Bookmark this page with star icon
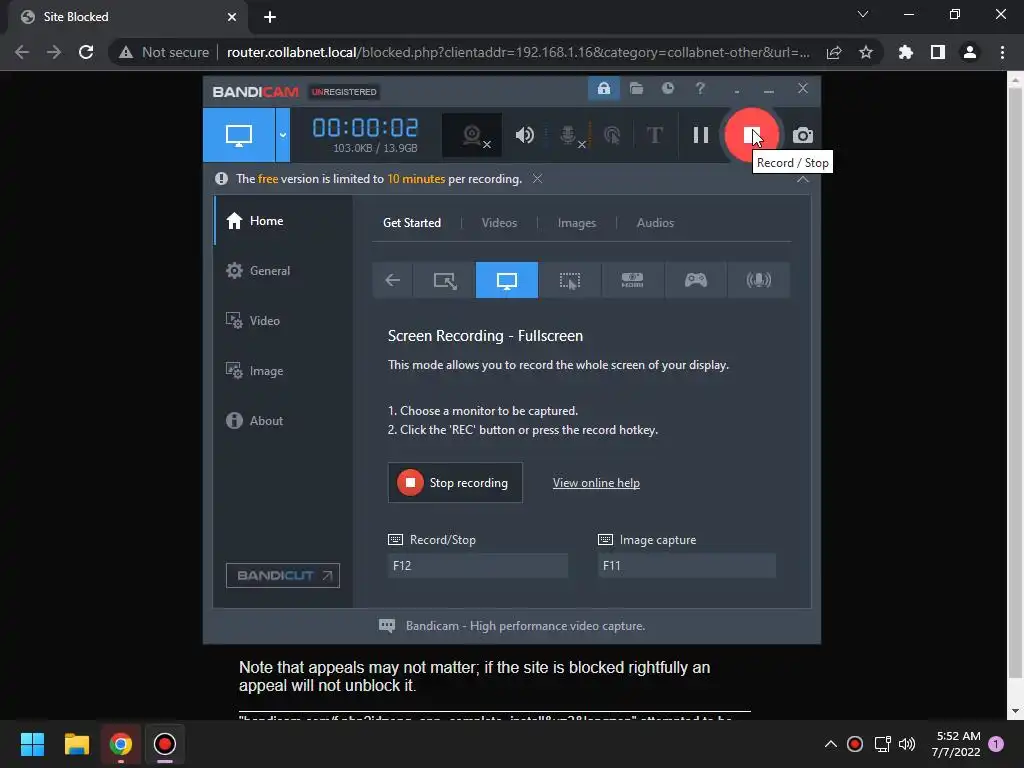The width and height of the screenshot is (1024, 768). tap(866, 52)
